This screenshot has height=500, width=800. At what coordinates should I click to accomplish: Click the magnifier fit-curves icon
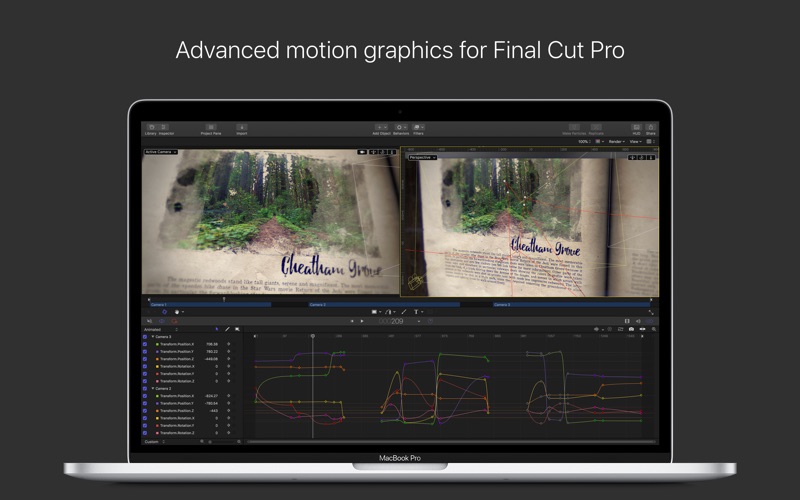click(x=654, y=329)
